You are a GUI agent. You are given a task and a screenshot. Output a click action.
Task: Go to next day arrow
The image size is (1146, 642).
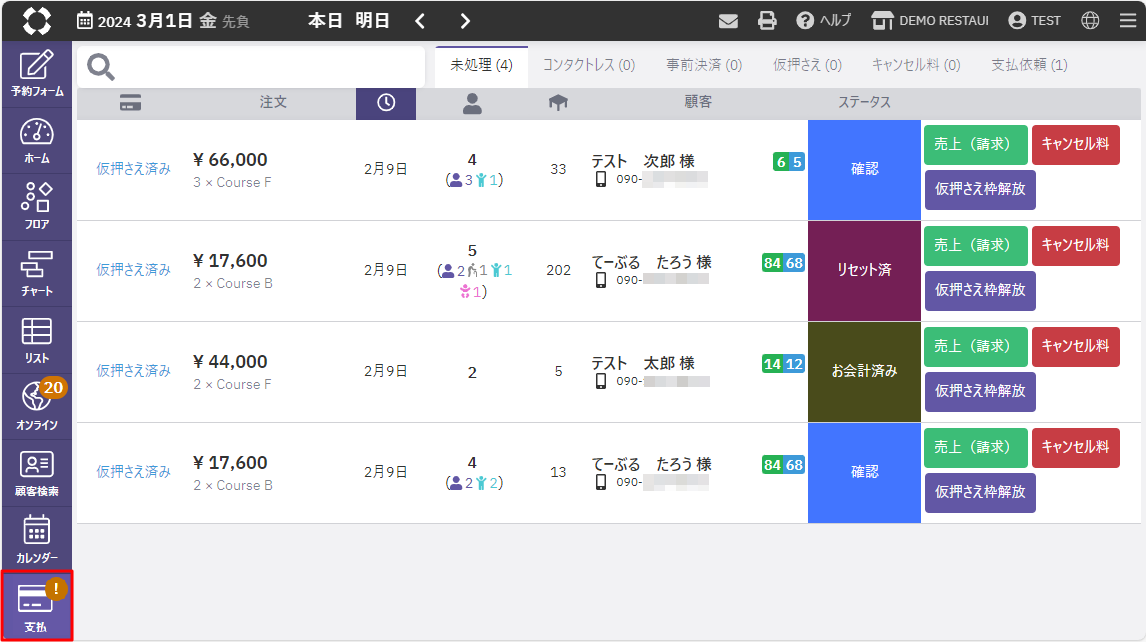[x=465, y=21]
